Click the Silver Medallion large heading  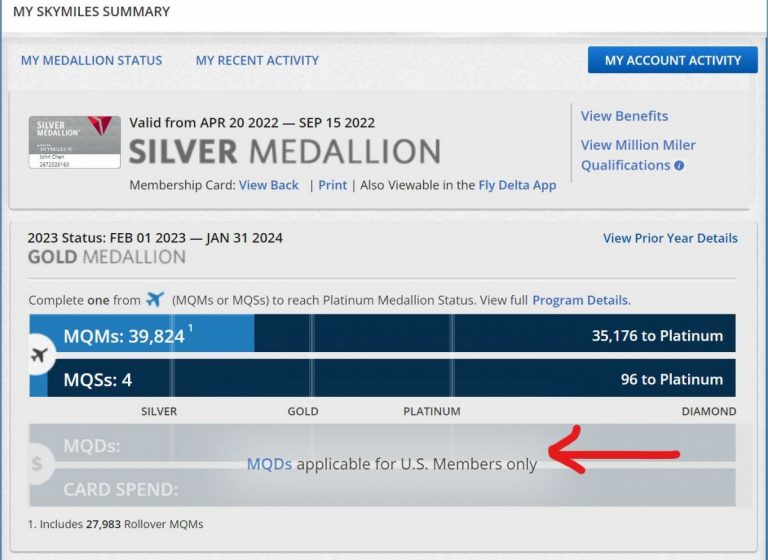(x=285, y=151)
